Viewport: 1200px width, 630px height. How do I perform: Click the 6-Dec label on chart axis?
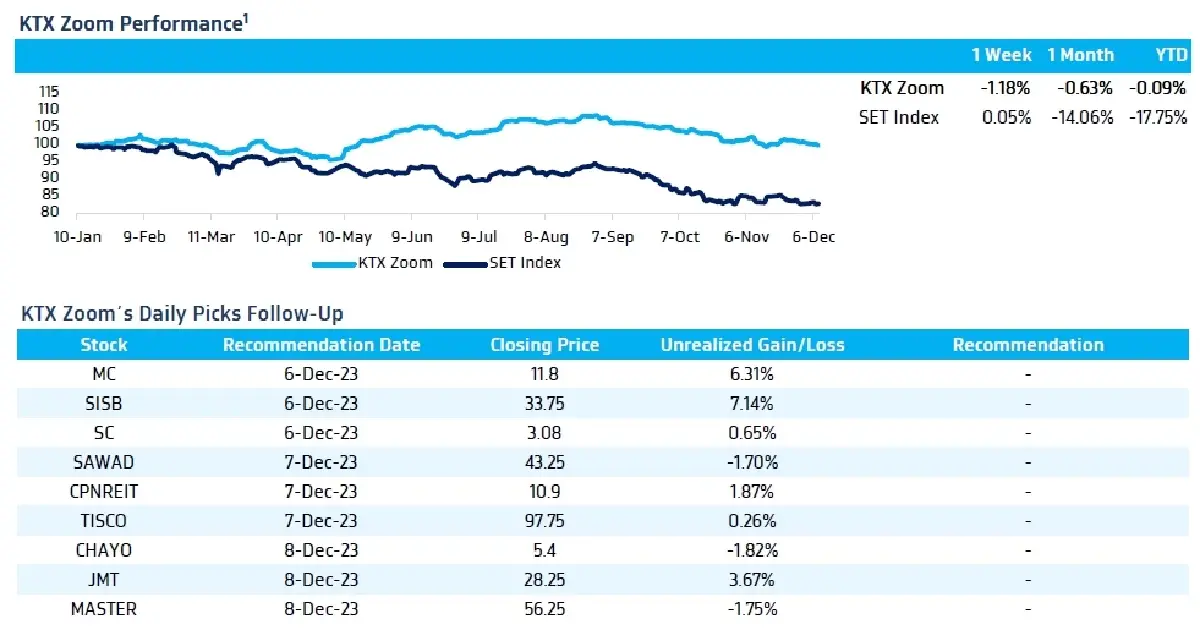pyautogui.click(x=812, y=237)
